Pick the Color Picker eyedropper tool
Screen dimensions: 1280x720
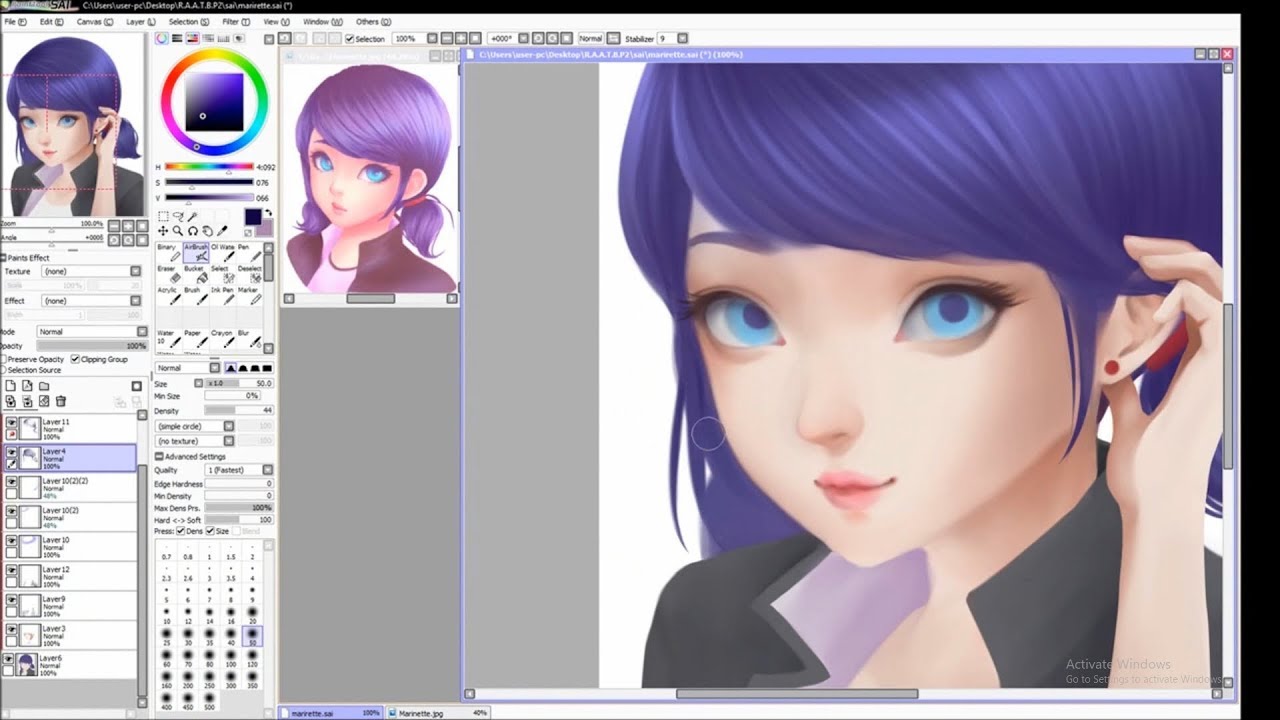(221, 231)
